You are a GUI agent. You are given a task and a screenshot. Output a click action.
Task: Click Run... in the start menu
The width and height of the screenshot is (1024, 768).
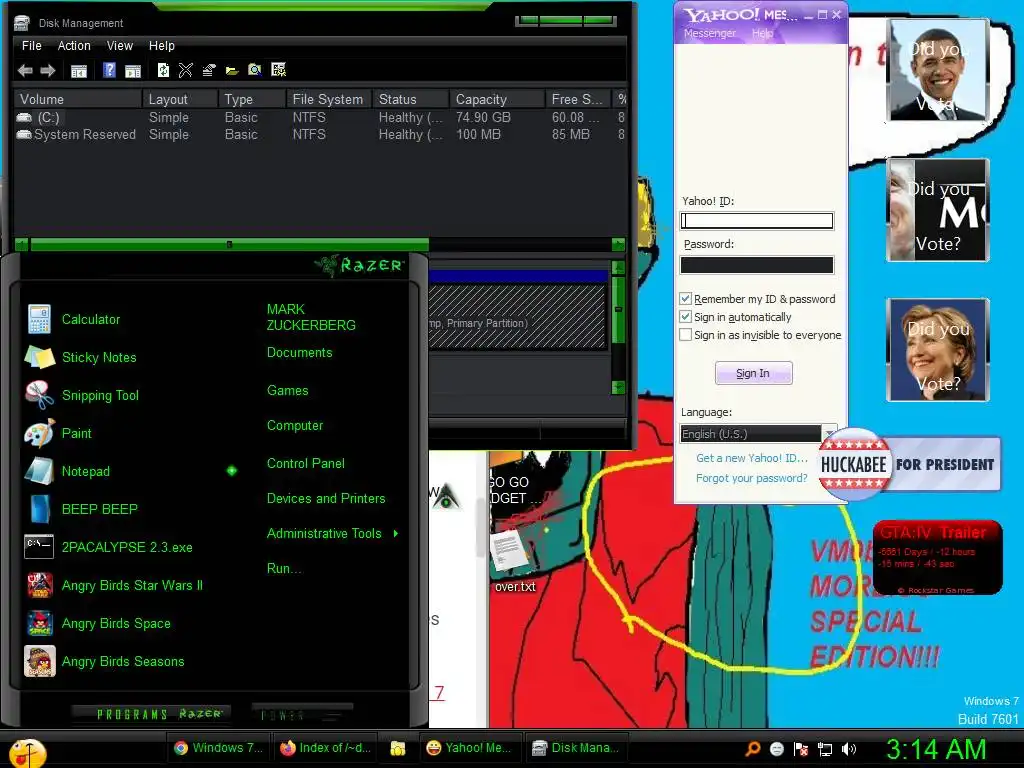tap(284, 568)
